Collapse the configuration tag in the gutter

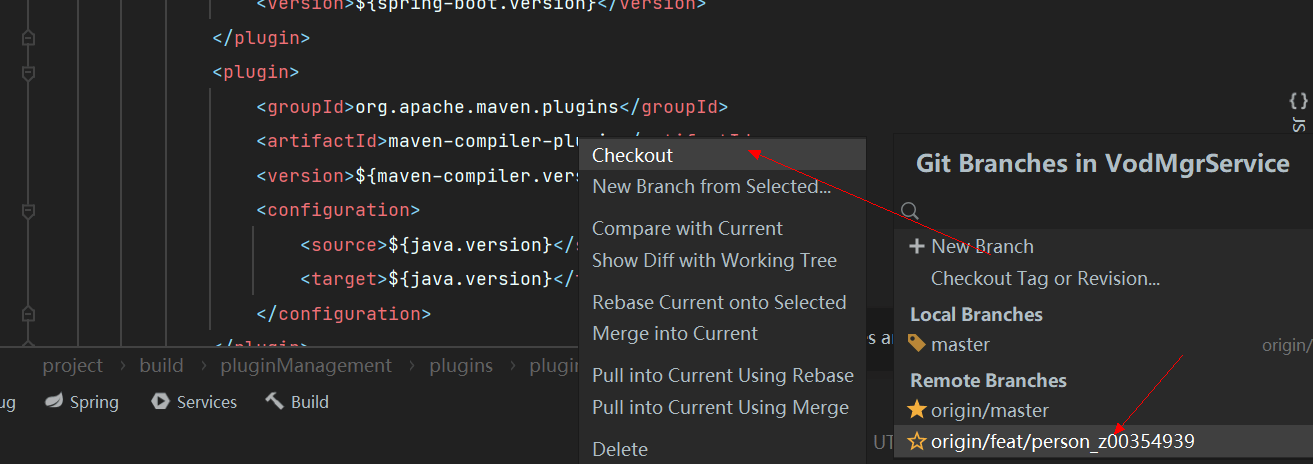(x=28, y=211)
